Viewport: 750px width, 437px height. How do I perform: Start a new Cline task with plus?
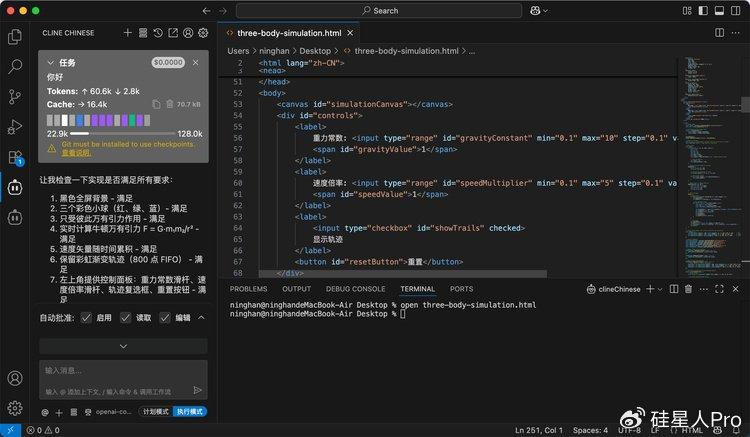[128, 33]
